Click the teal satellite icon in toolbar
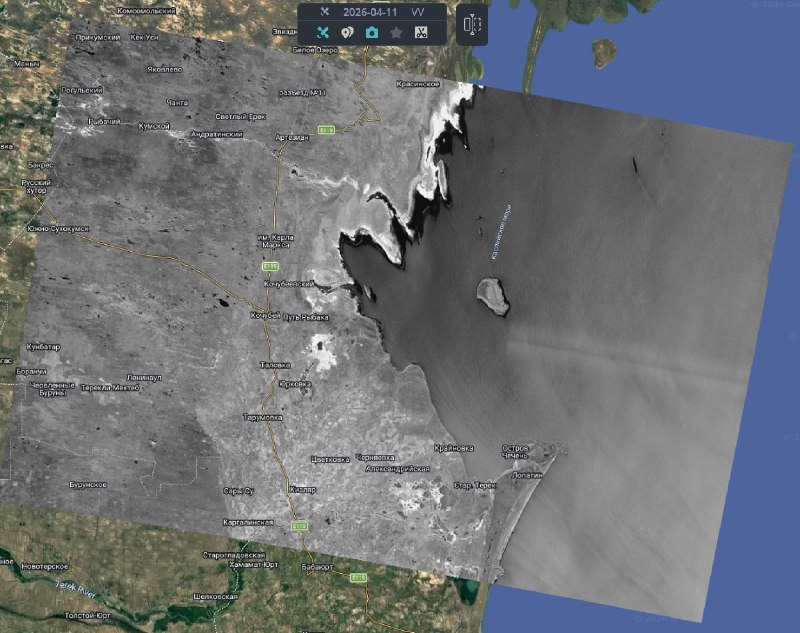The height and width of the screenshot is (633, 800). point(323,32)
